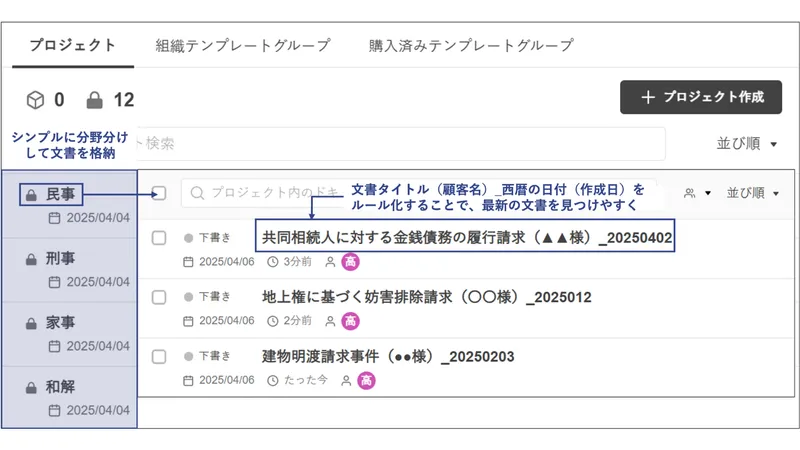The height and width of the screenshot is (450, 800).
Task: Click 下書き status on 建物明渡請求事件 document
Action: [207, 356]
